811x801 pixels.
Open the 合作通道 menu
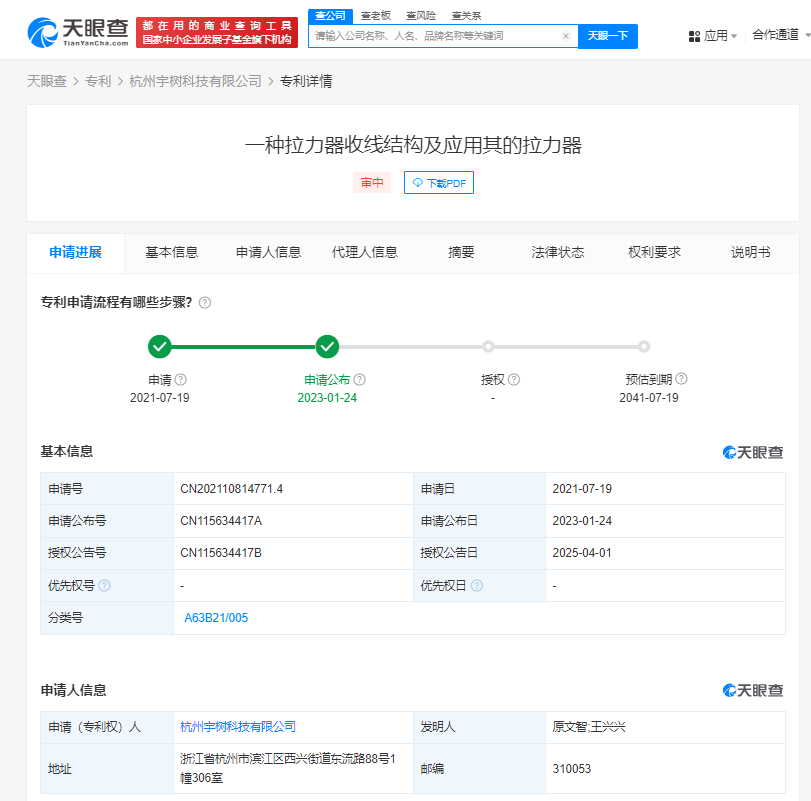click(776, 35)
